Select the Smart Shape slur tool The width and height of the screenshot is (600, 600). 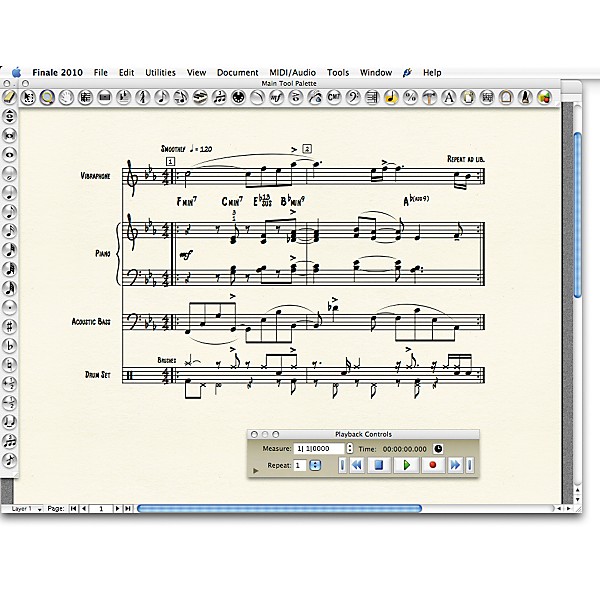point(257,98)
